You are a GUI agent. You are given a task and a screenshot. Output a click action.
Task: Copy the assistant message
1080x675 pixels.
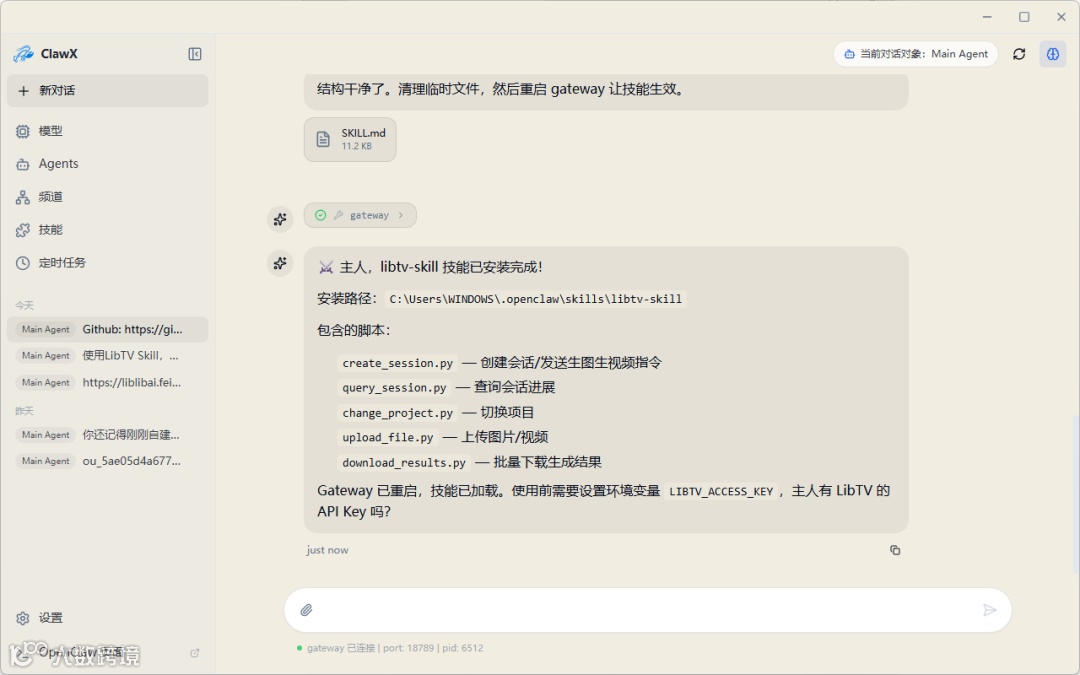pos(895,550)
